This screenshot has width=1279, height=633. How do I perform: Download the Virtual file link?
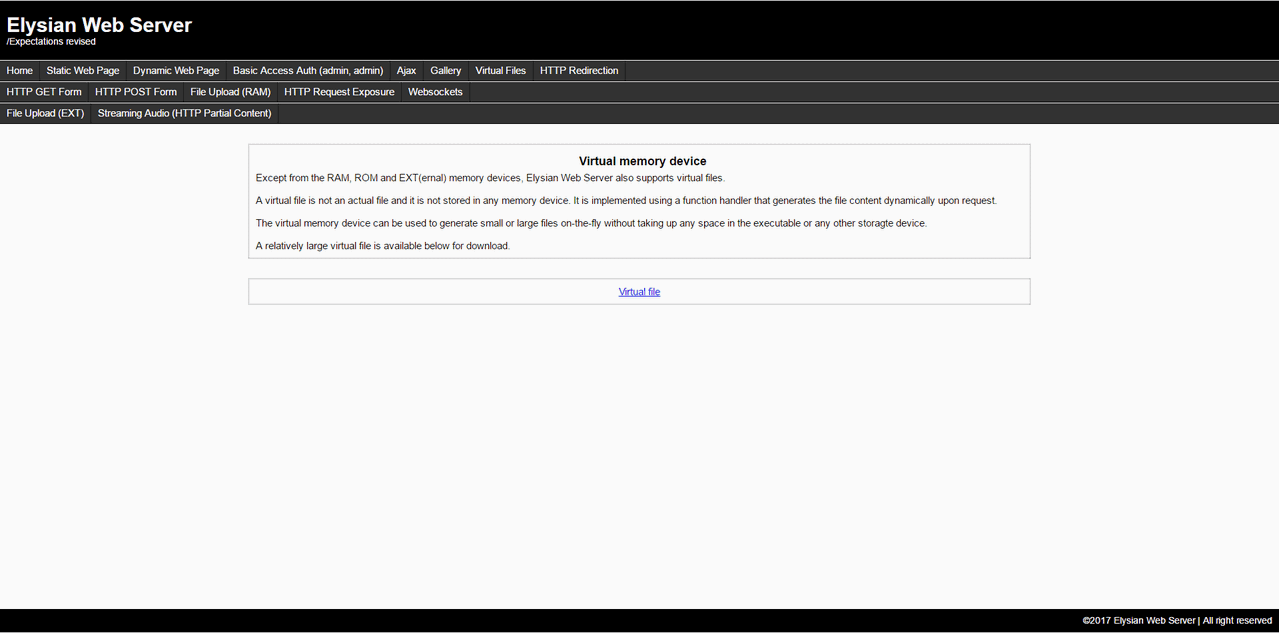tap(640, 292)
